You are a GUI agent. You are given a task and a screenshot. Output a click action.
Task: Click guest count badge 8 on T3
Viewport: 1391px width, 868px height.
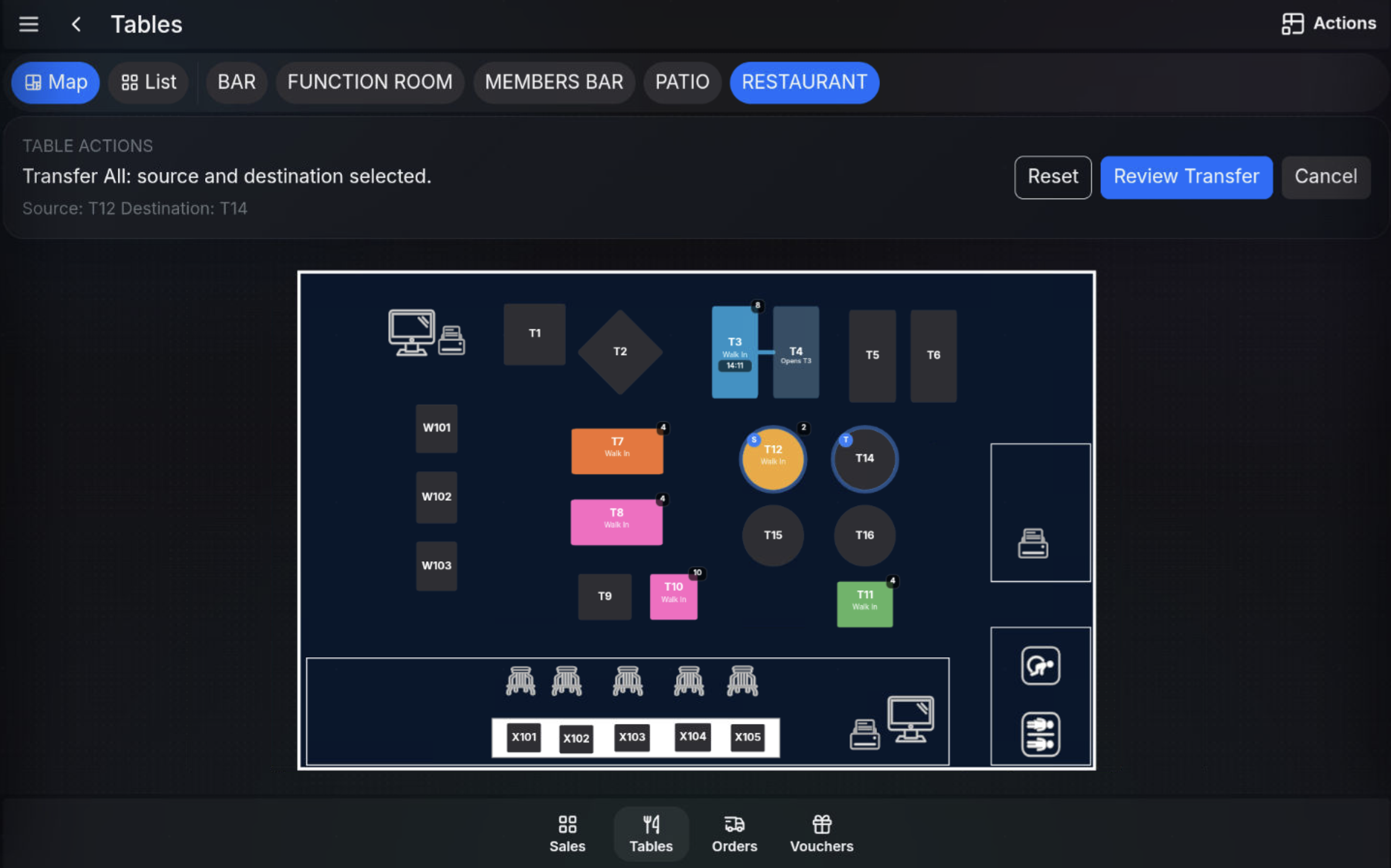click(x=757, y=305)
